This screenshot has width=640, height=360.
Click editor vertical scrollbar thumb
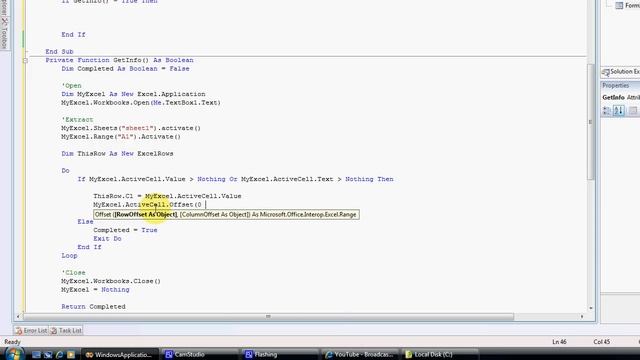click(590, 122)
